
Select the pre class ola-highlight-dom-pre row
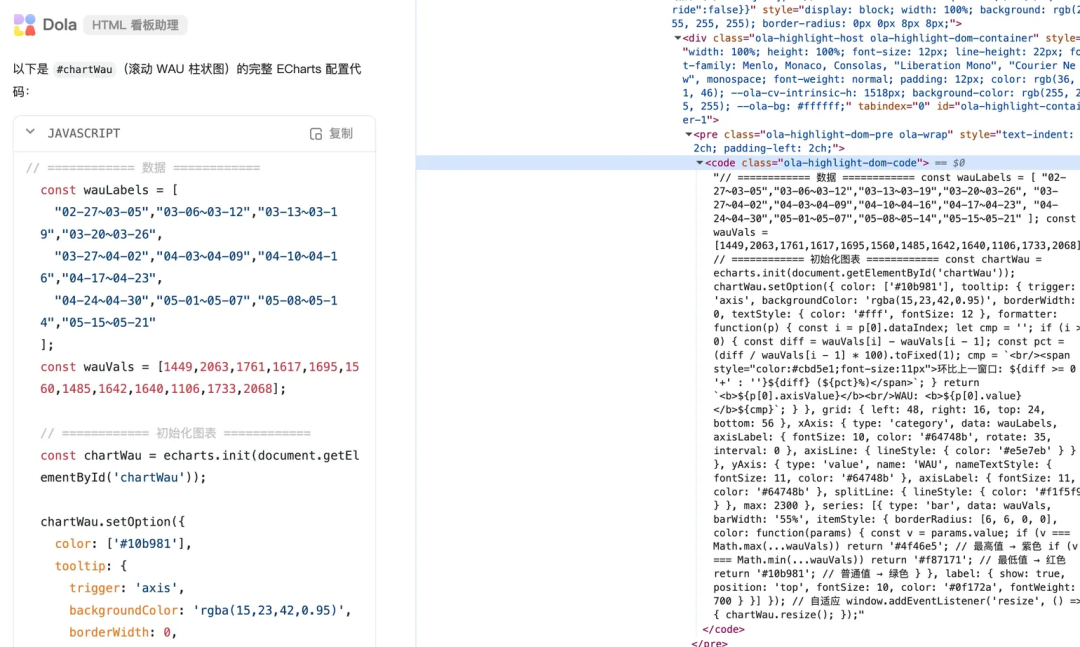pyautogui.click(x=884, y=141)
